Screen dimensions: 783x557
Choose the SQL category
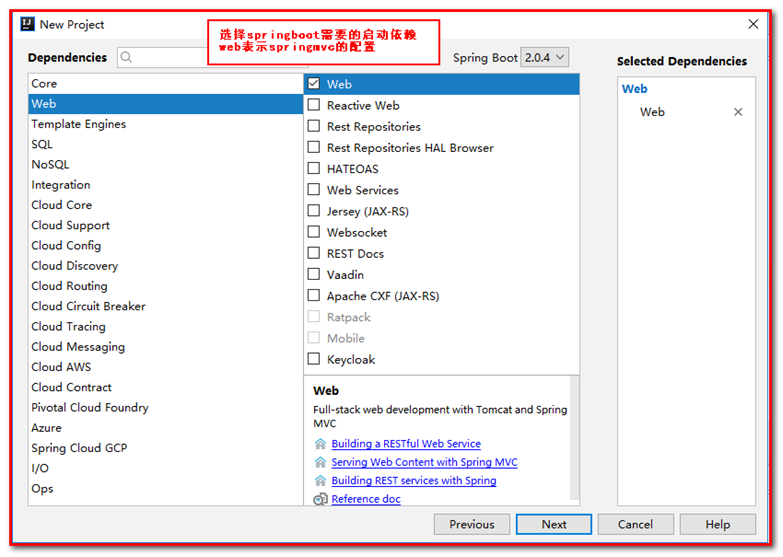coord(166,144)
